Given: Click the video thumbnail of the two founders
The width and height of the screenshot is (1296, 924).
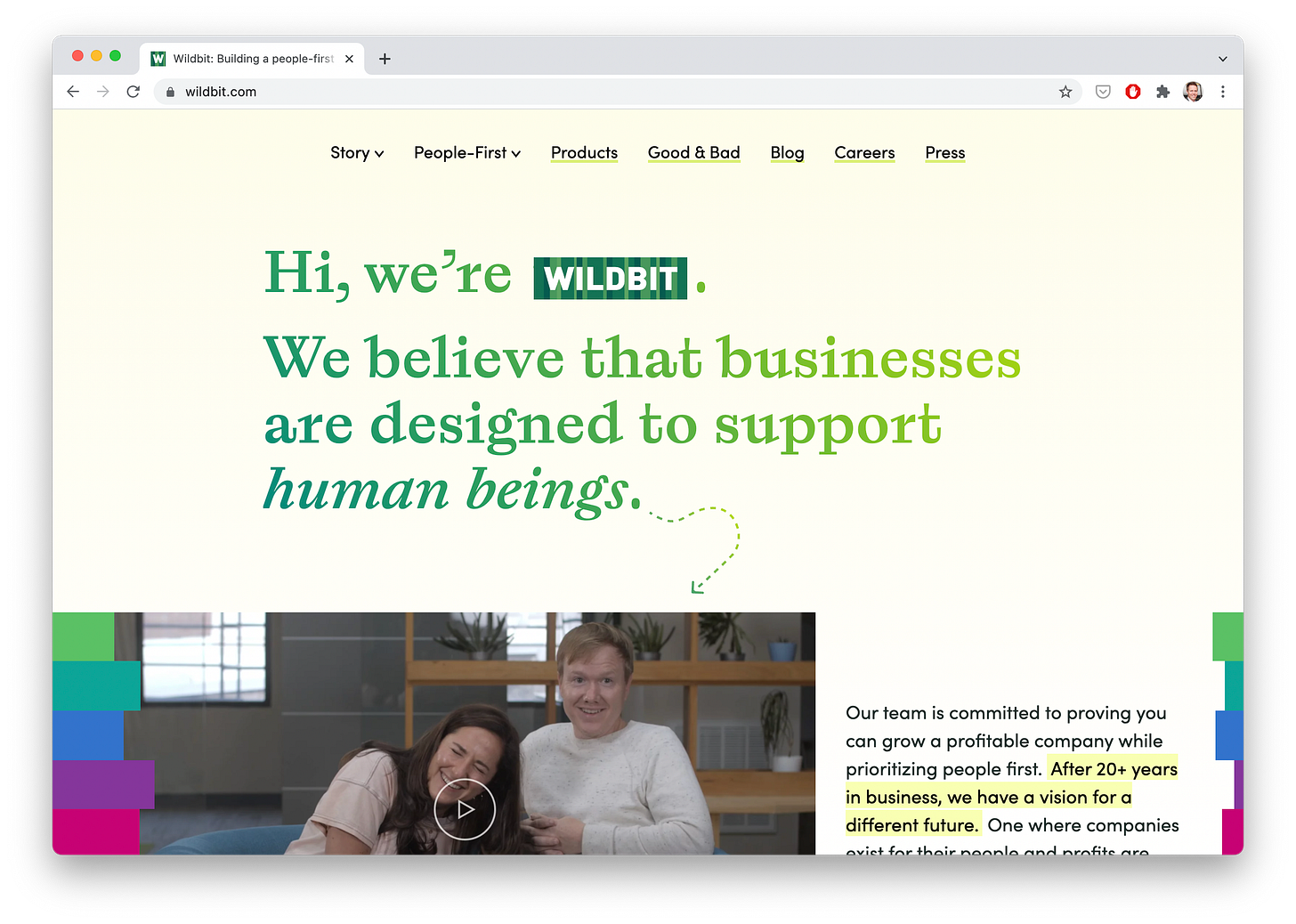Looking at the screenshot, I should 433,734.
